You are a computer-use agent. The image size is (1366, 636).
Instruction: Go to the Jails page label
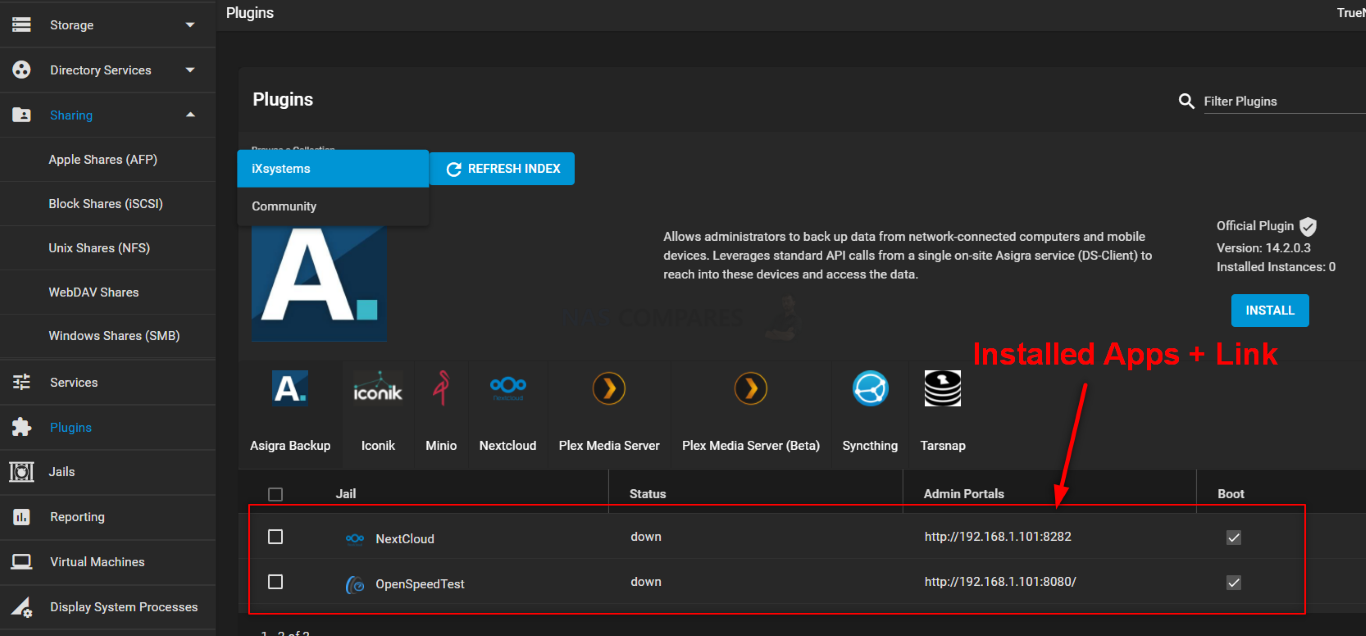62,472
